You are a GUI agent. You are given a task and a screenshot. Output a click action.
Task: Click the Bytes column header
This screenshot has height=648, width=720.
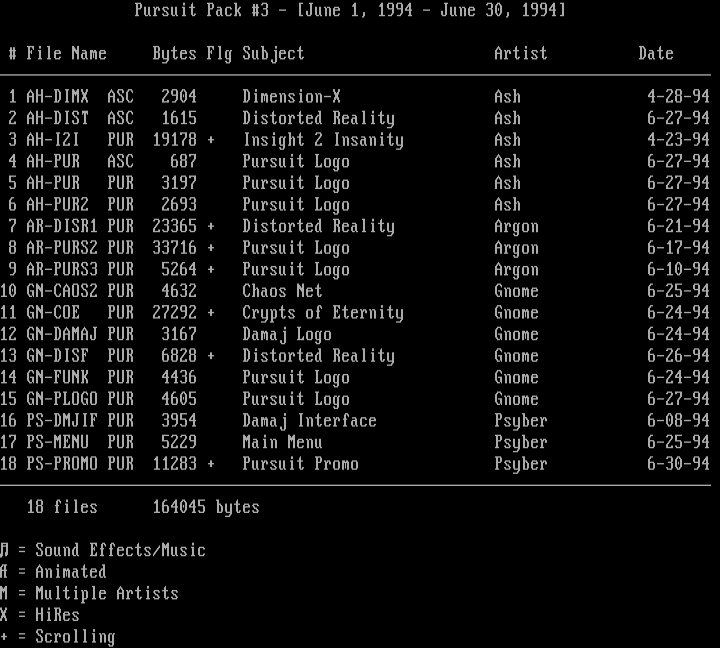click(x=174, y=53)
